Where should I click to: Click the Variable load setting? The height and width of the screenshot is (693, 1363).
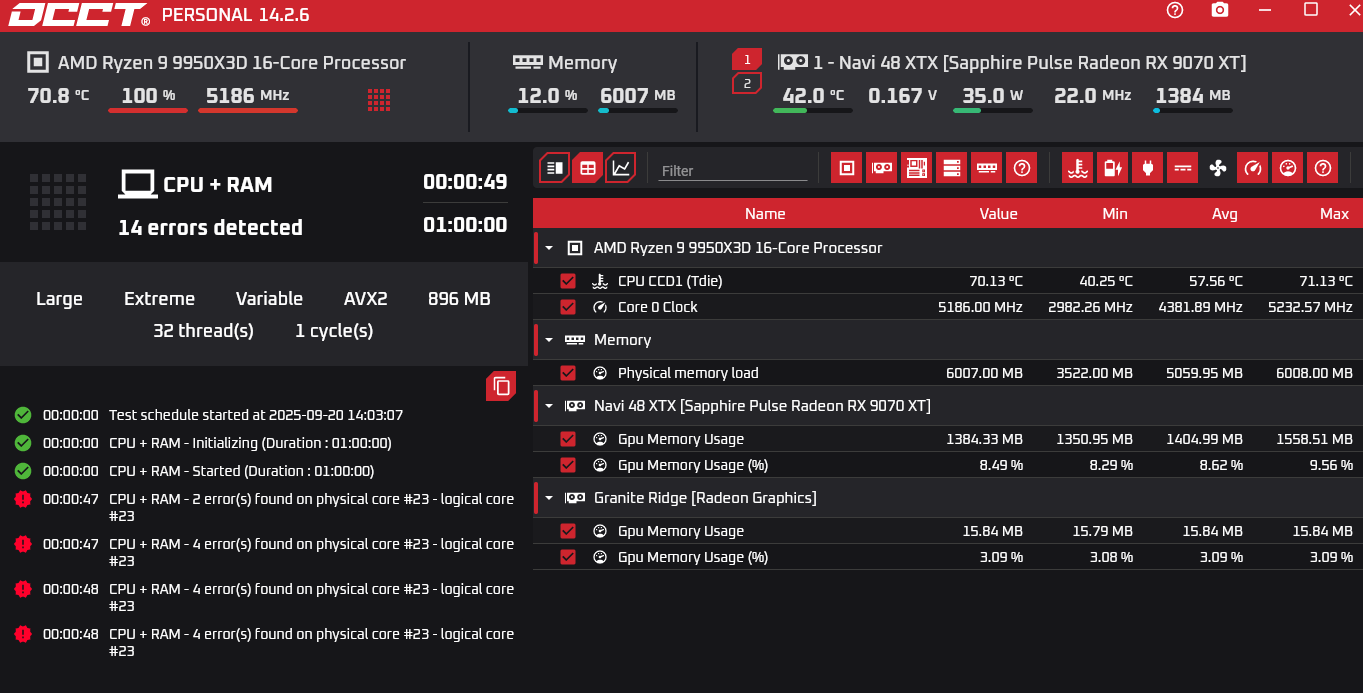[x=269, y=299]
